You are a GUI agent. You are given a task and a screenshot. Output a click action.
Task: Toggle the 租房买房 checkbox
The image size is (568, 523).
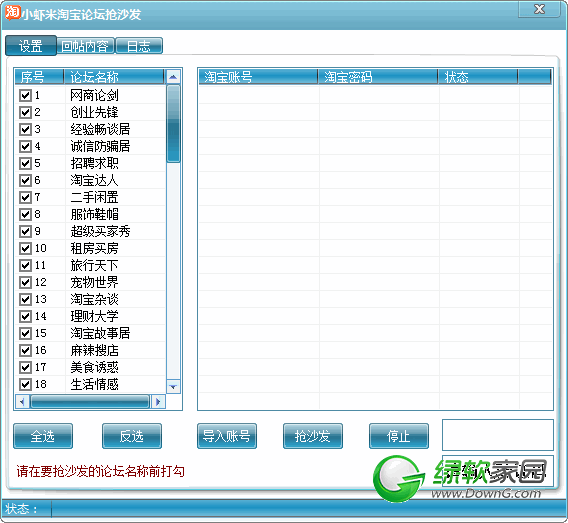tap(25, 248)
